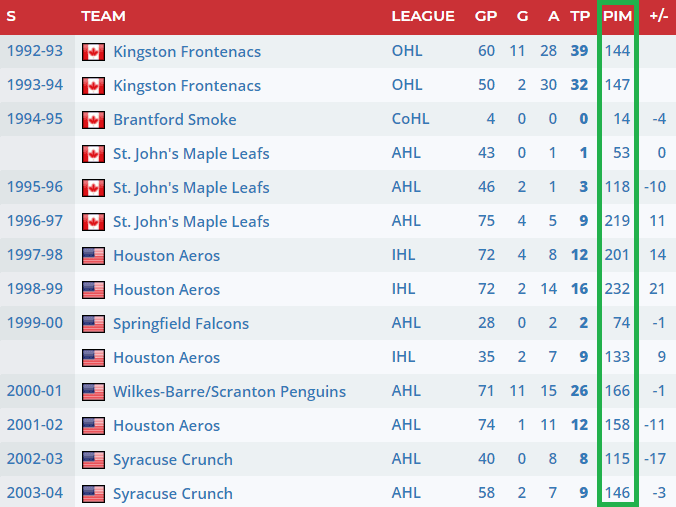This screenshot has width=676, height=507.
Task: Open the Springfield Falcons team link
Action: [181, 324]
